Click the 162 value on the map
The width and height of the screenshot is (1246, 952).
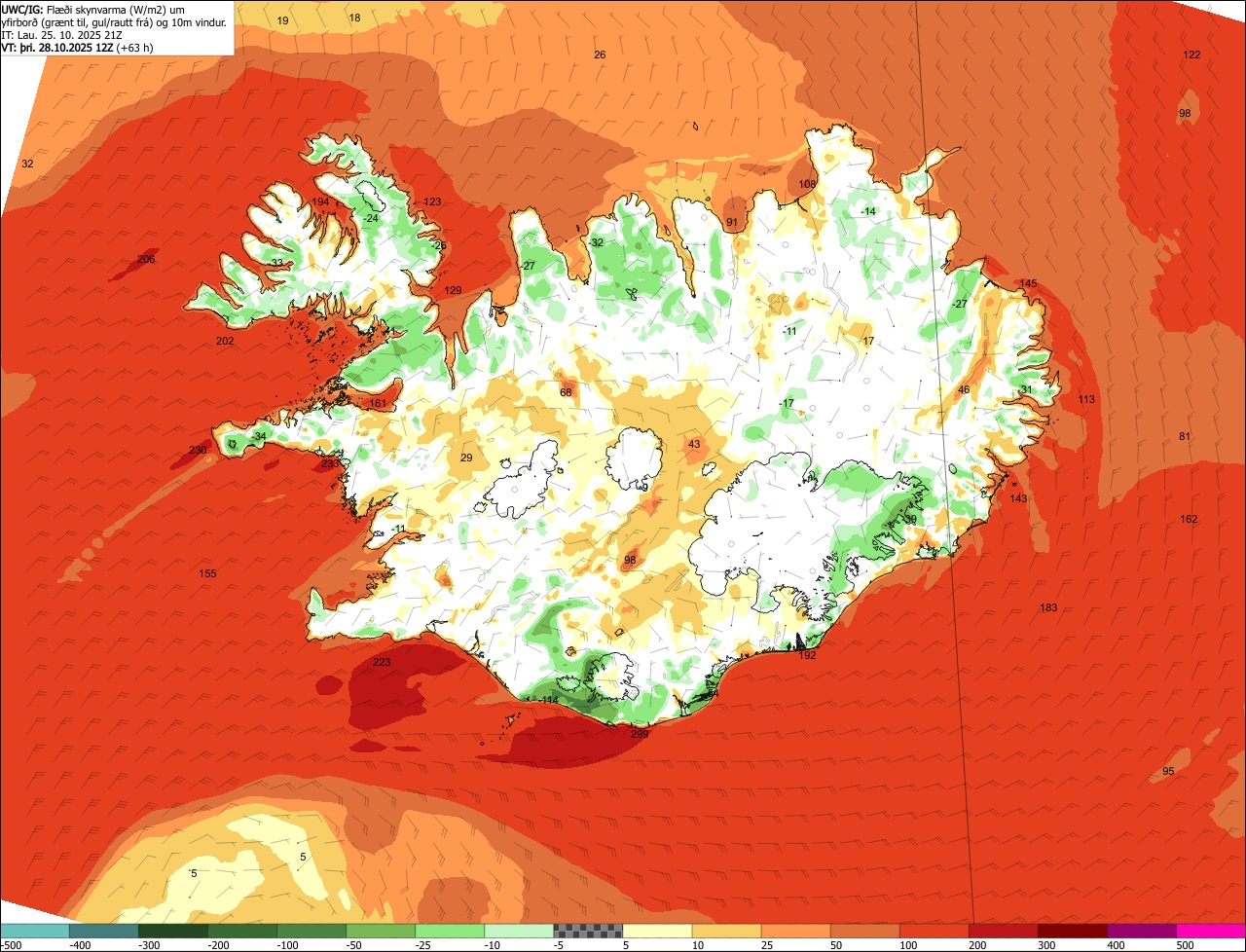(x=1189, y=519)
